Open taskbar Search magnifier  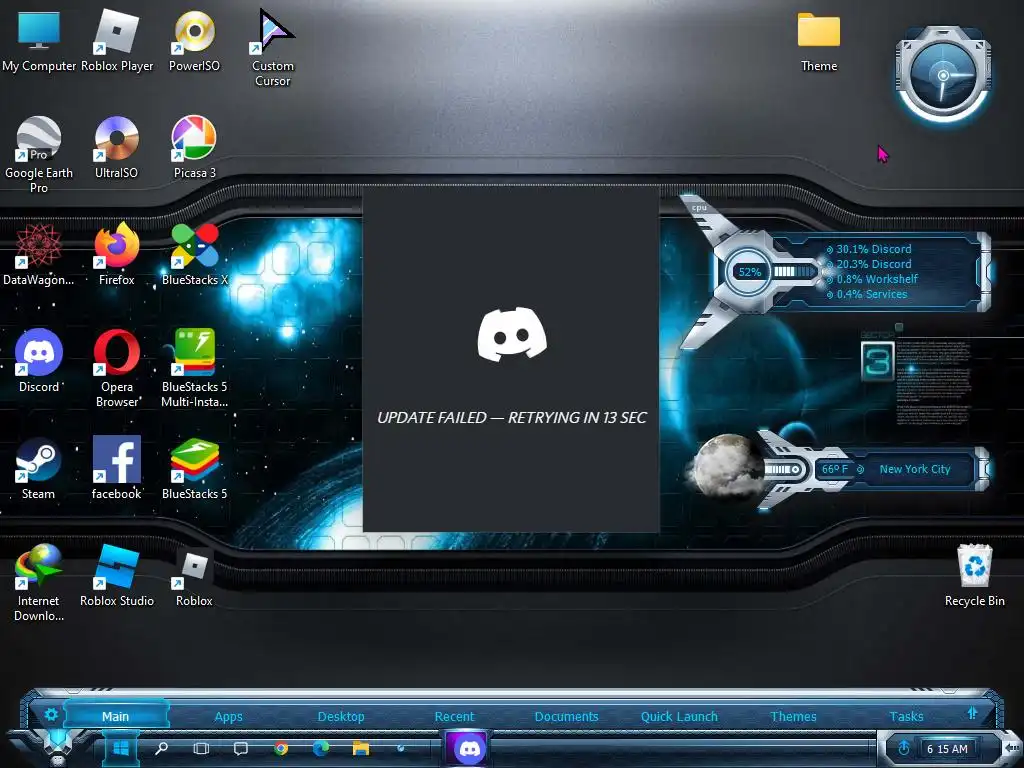(161, 748)
